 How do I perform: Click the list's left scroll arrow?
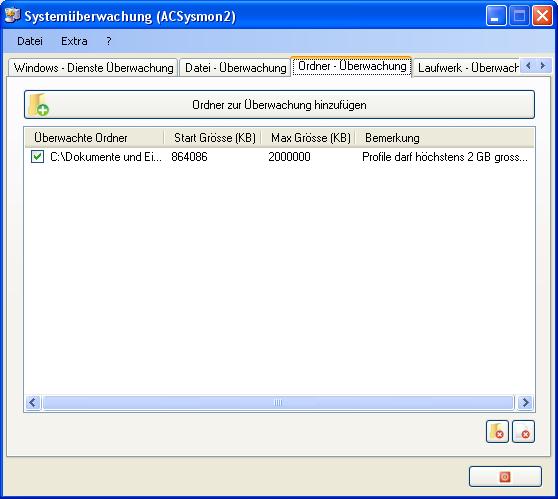click(33, 403)
